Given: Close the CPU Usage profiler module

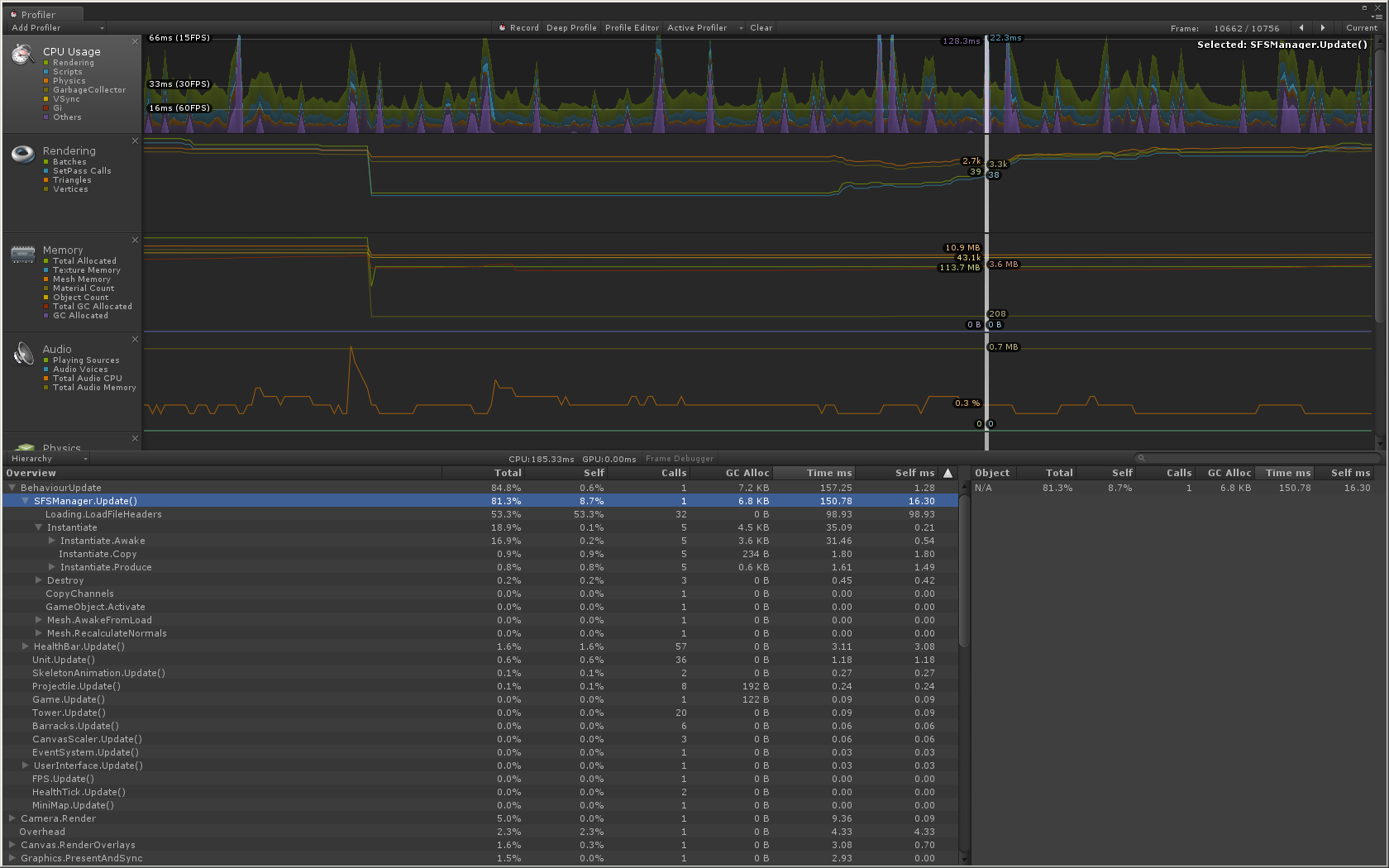Looking at the screenshot, I should (x=136, y=41).
